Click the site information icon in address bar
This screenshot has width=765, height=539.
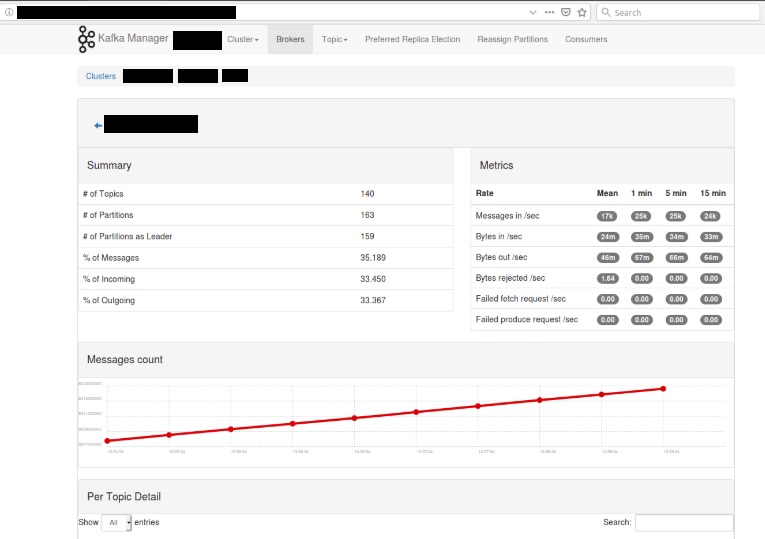point(9,13)
